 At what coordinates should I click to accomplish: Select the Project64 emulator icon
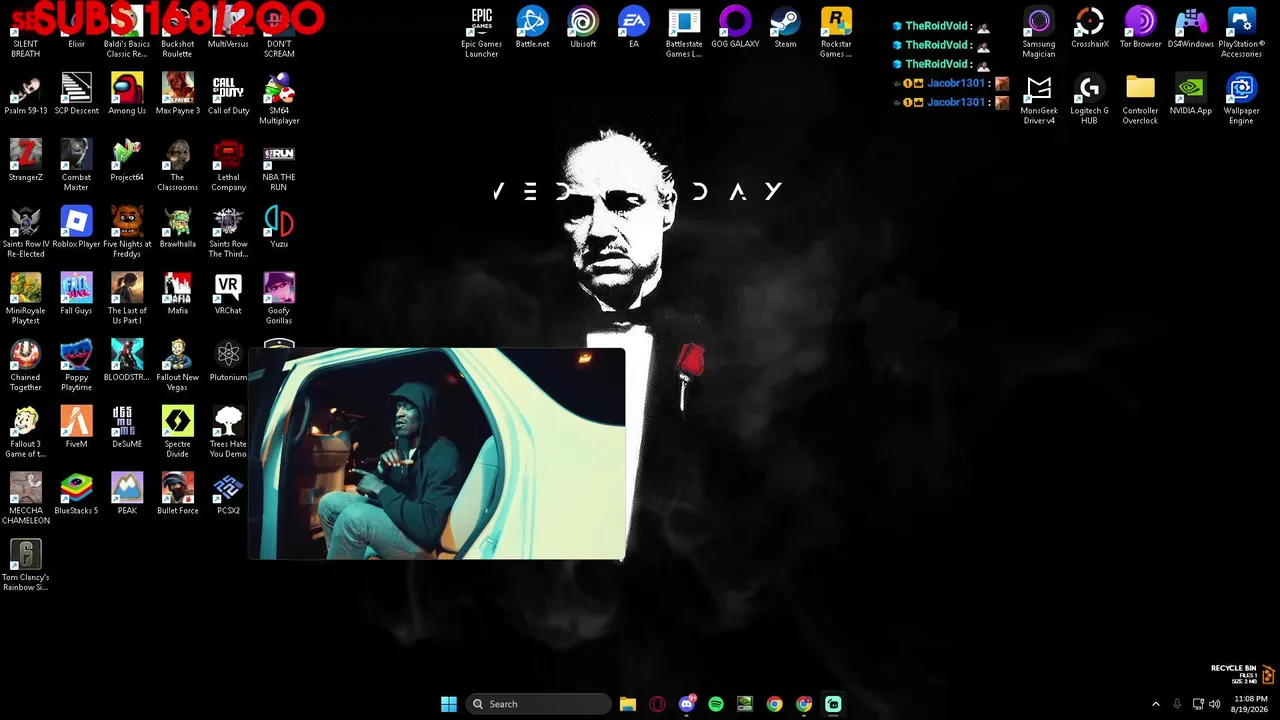pyautogui.click(x=127, y=161)
